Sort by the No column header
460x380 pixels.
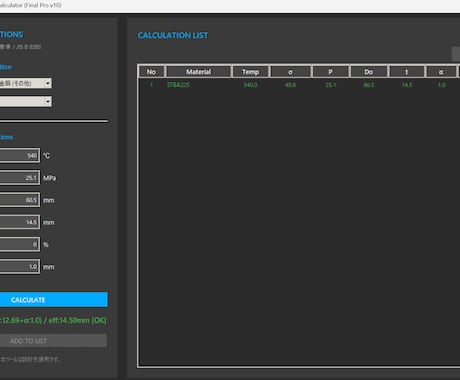151,72
